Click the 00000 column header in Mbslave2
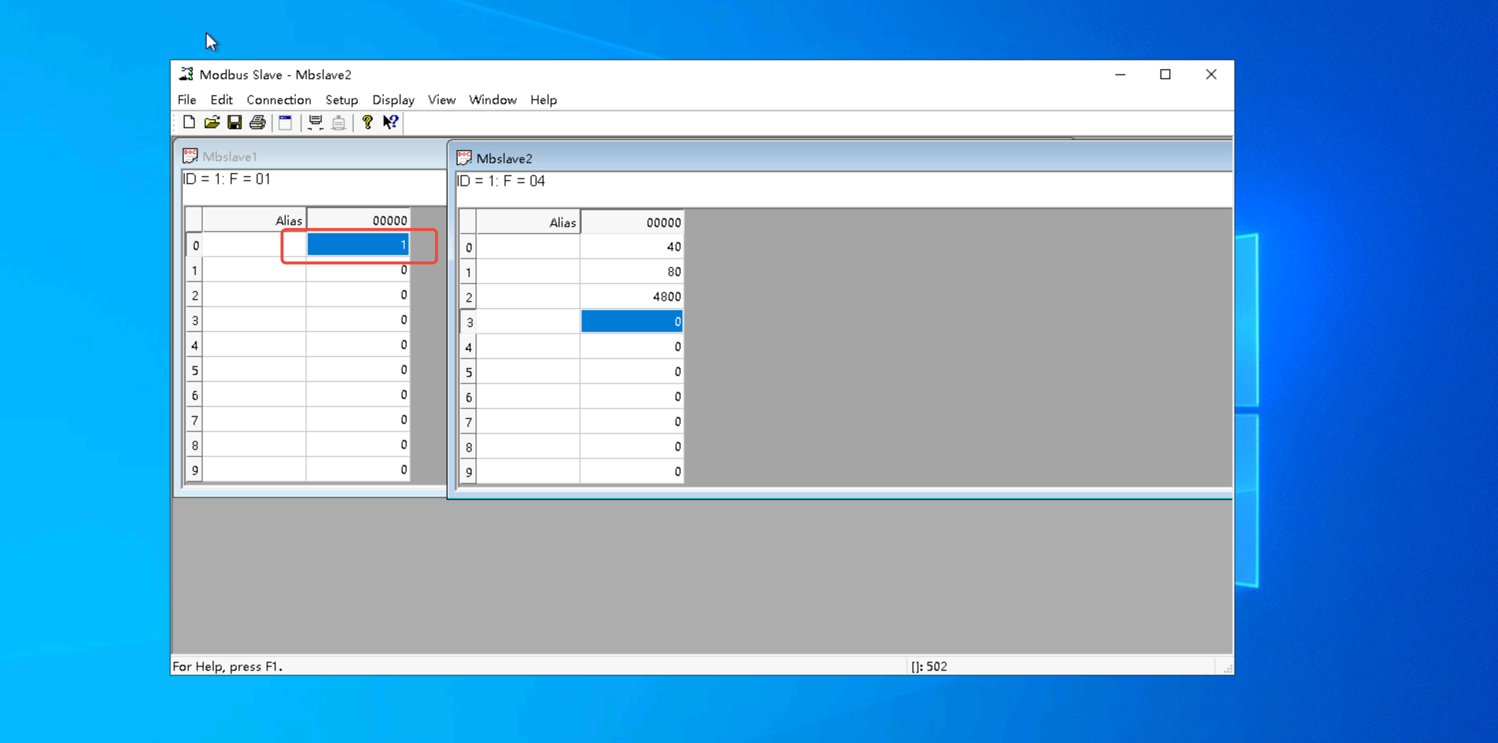Viewport: 1498px width, 743px height. coord(632,222)
